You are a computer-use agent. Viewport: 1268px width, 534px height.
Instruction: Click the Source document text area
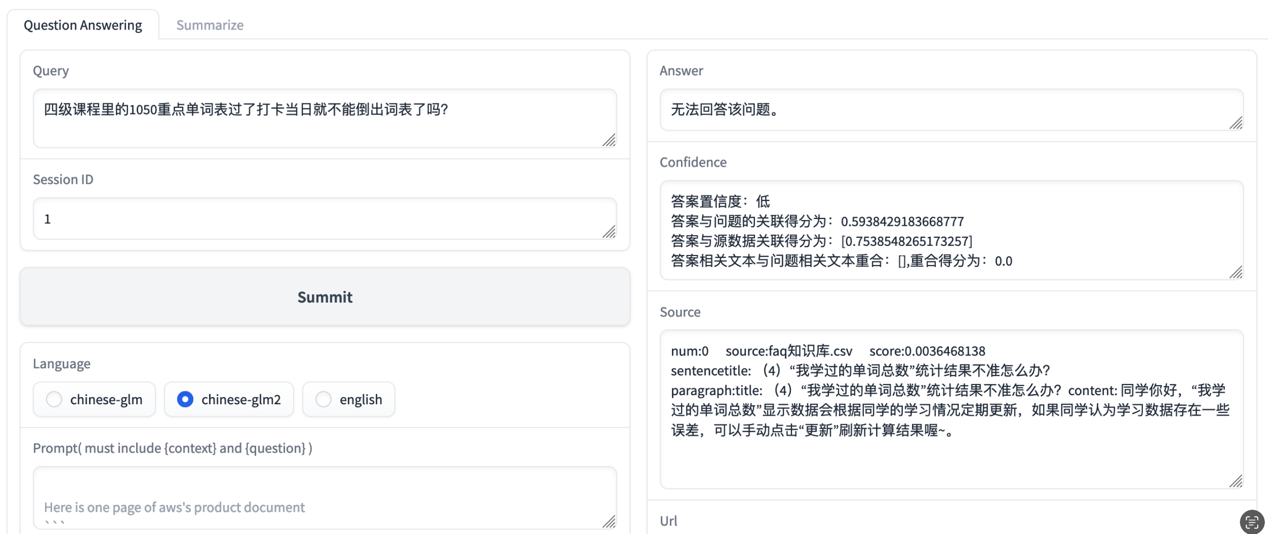click(x=951, y=409)
